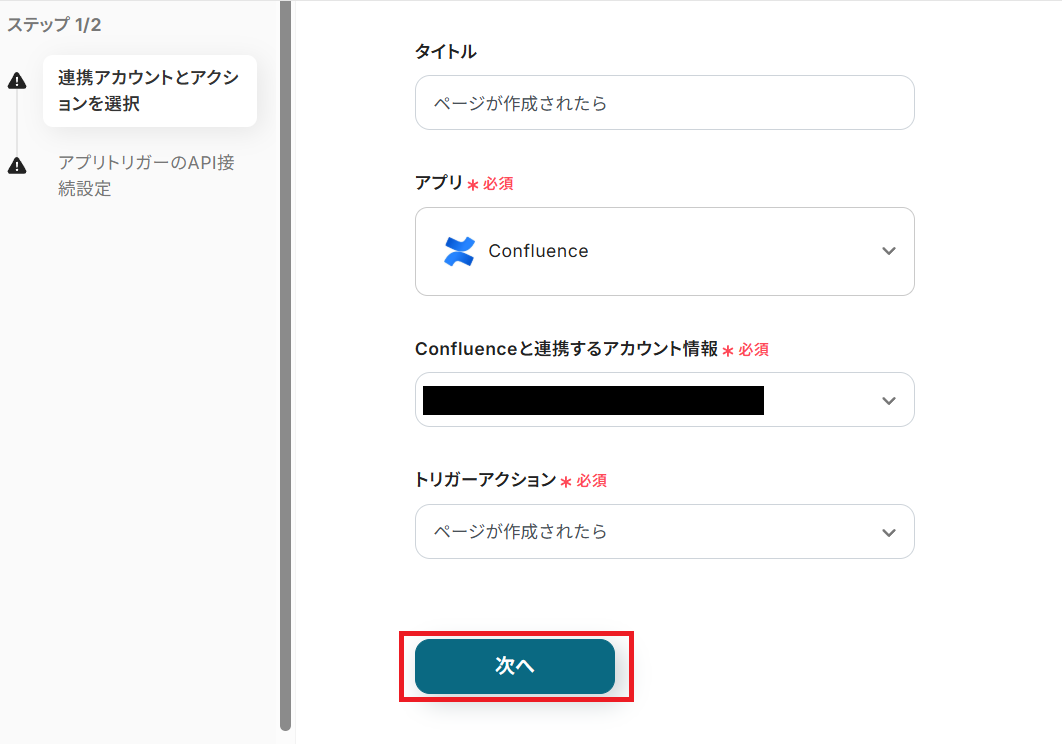
Task: Click the トリガーアクション field label
Action: [485, 480]
